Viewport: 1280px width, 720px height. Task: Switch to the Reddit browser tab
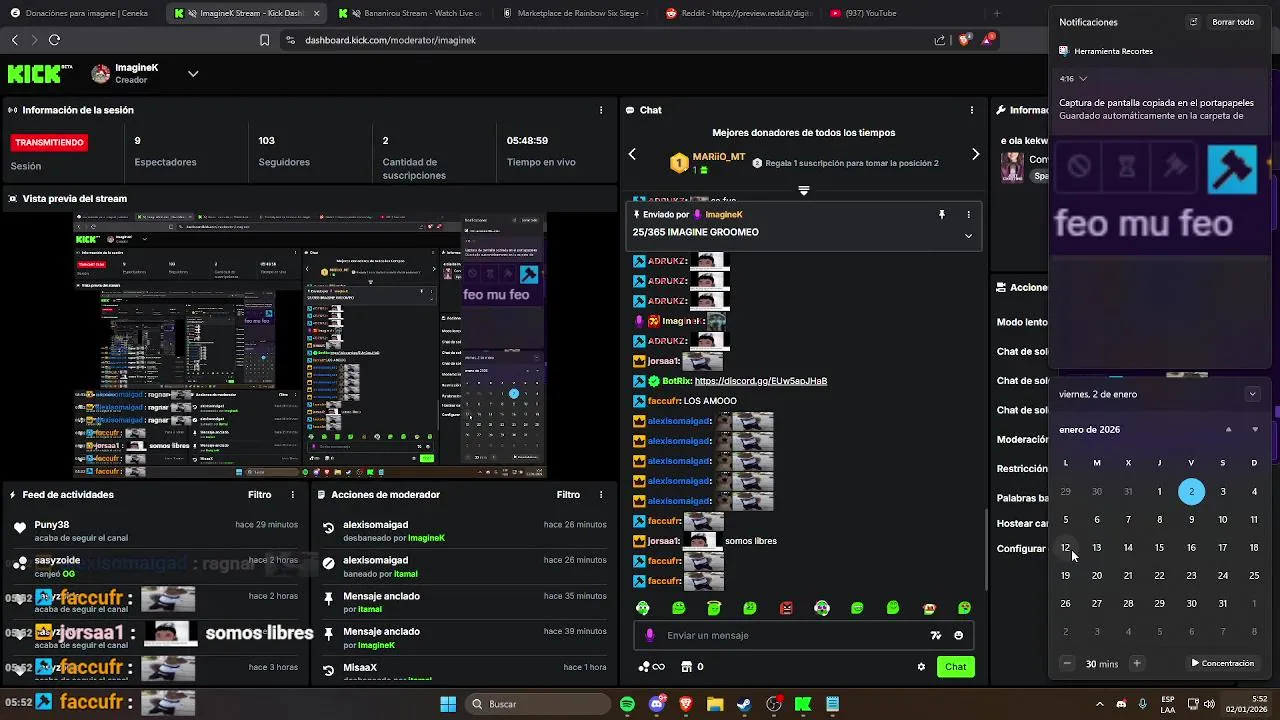click(738, 13)
